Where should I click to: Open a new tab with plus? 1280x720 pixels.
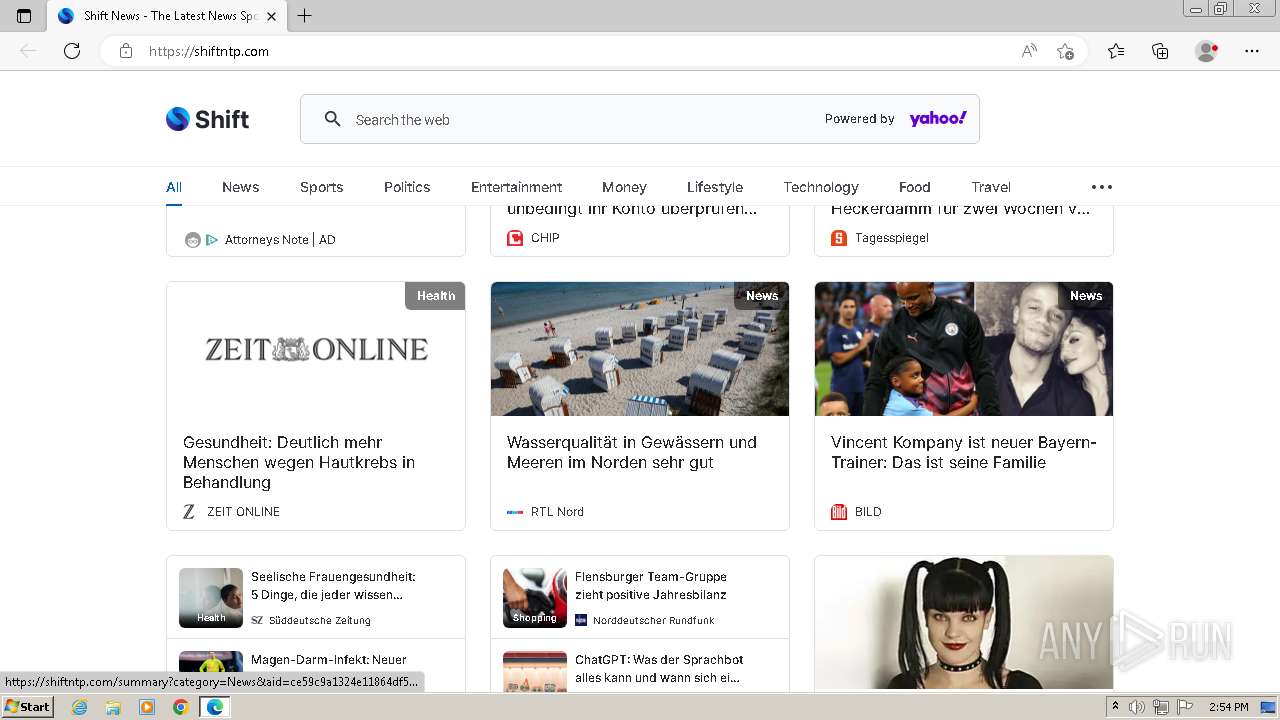click(x=305, y=16)
